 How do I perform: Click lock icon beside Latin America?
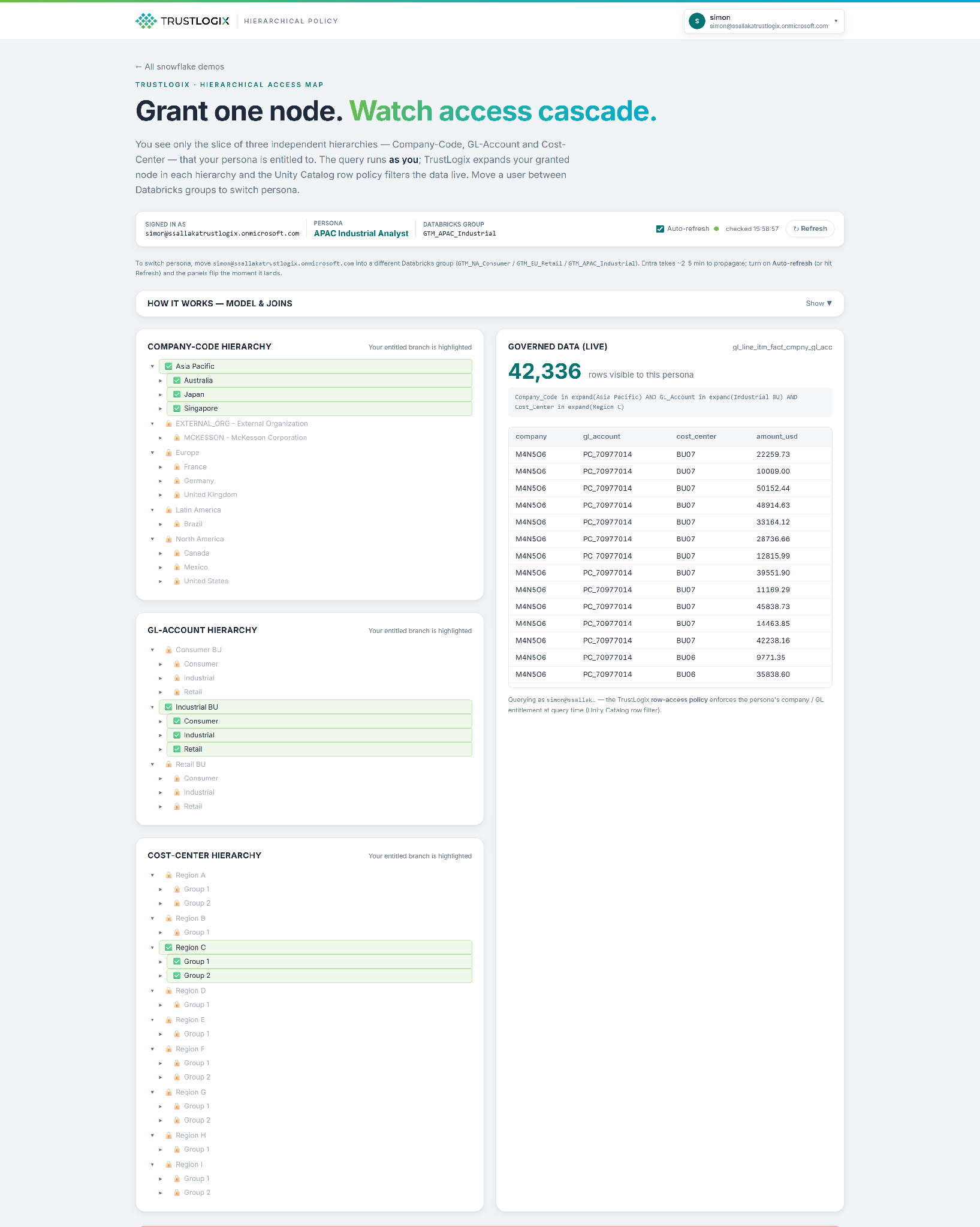point(168,510)
